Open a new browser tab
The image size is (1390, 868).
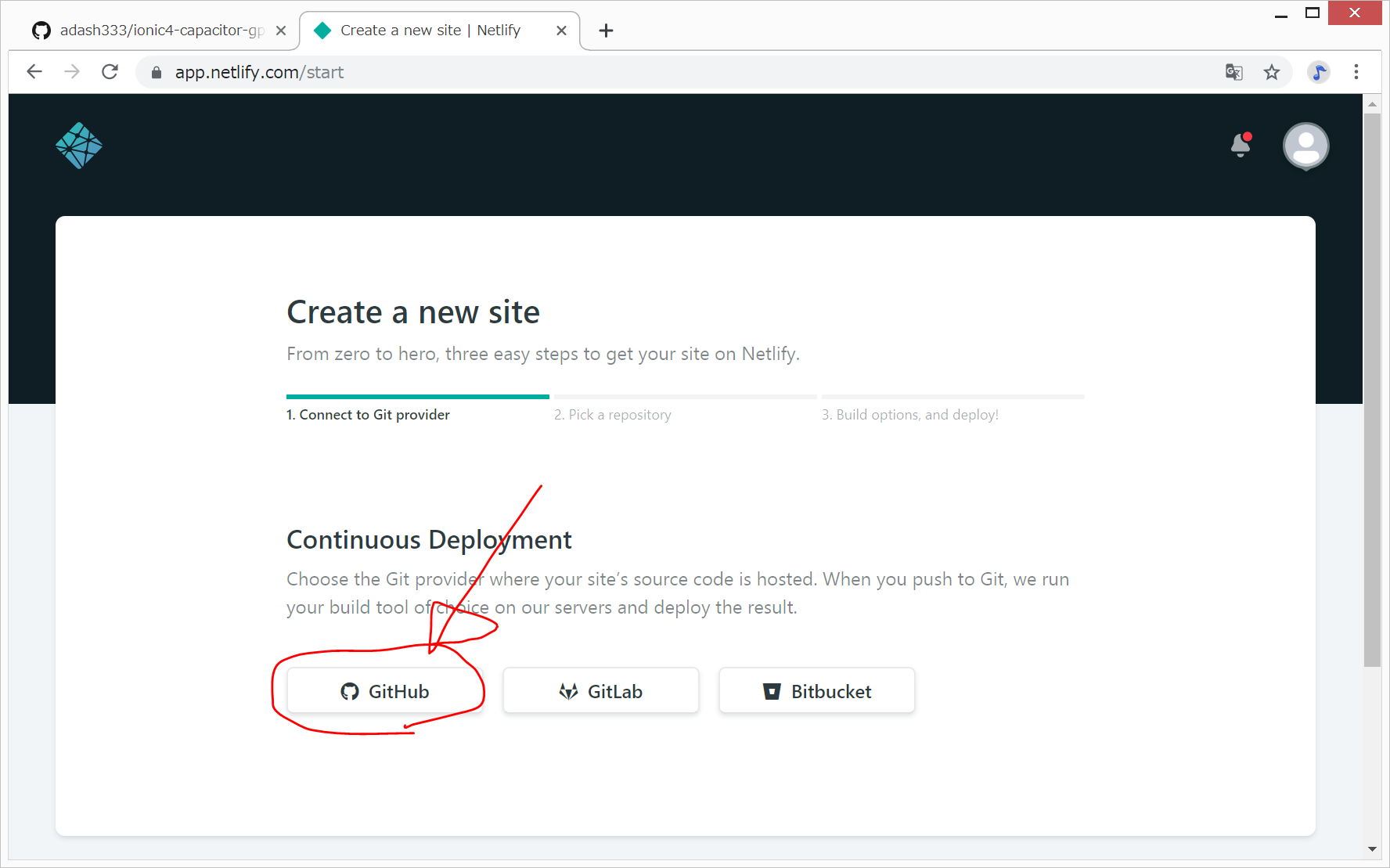coord(606,31)
